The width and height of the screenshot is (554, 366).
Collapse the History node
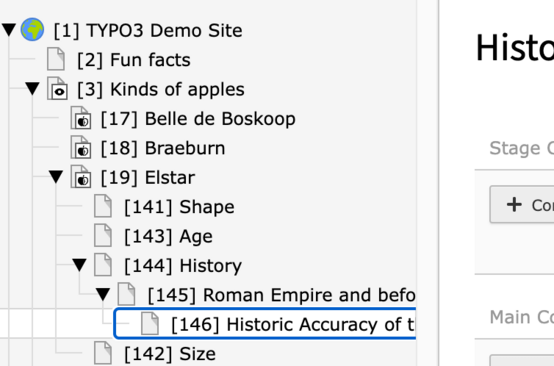pyautogui.click(x=79, y=265)
